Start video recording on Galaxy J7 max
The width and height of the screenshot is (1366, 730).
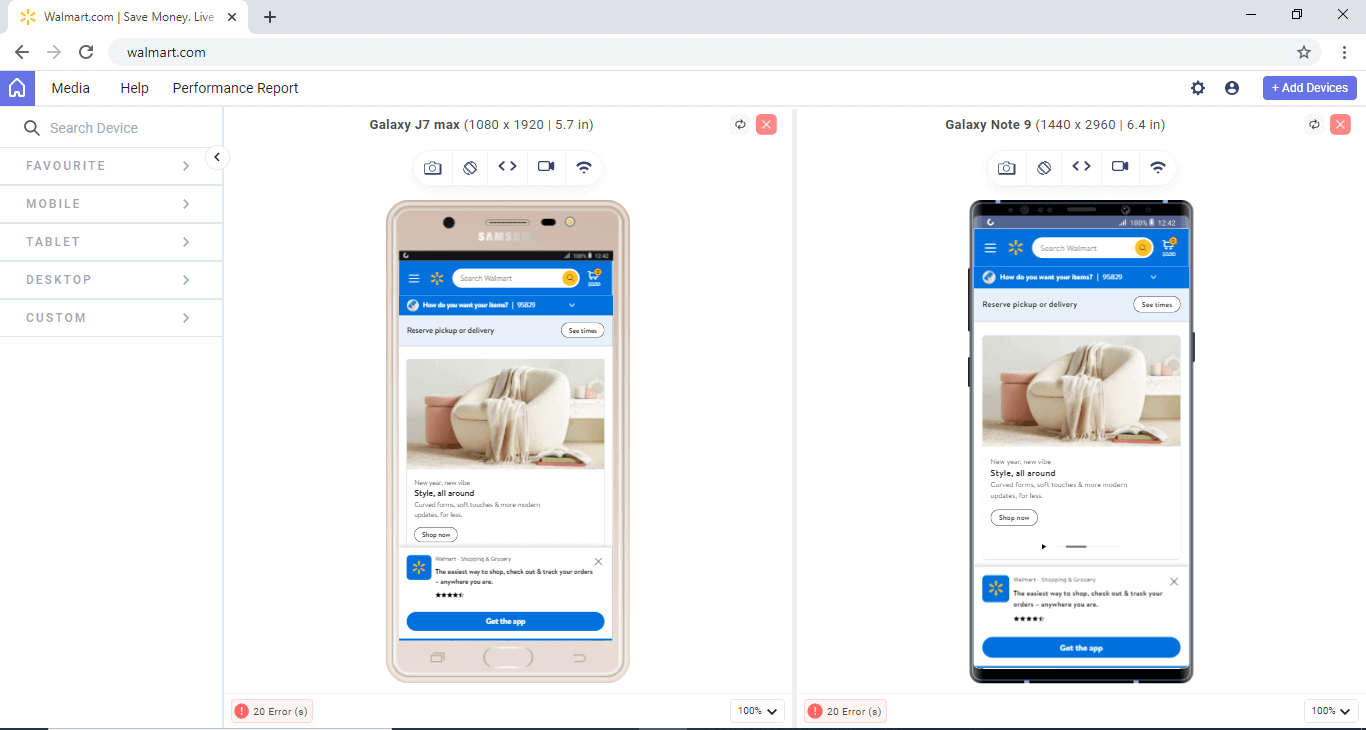[546, 167]
